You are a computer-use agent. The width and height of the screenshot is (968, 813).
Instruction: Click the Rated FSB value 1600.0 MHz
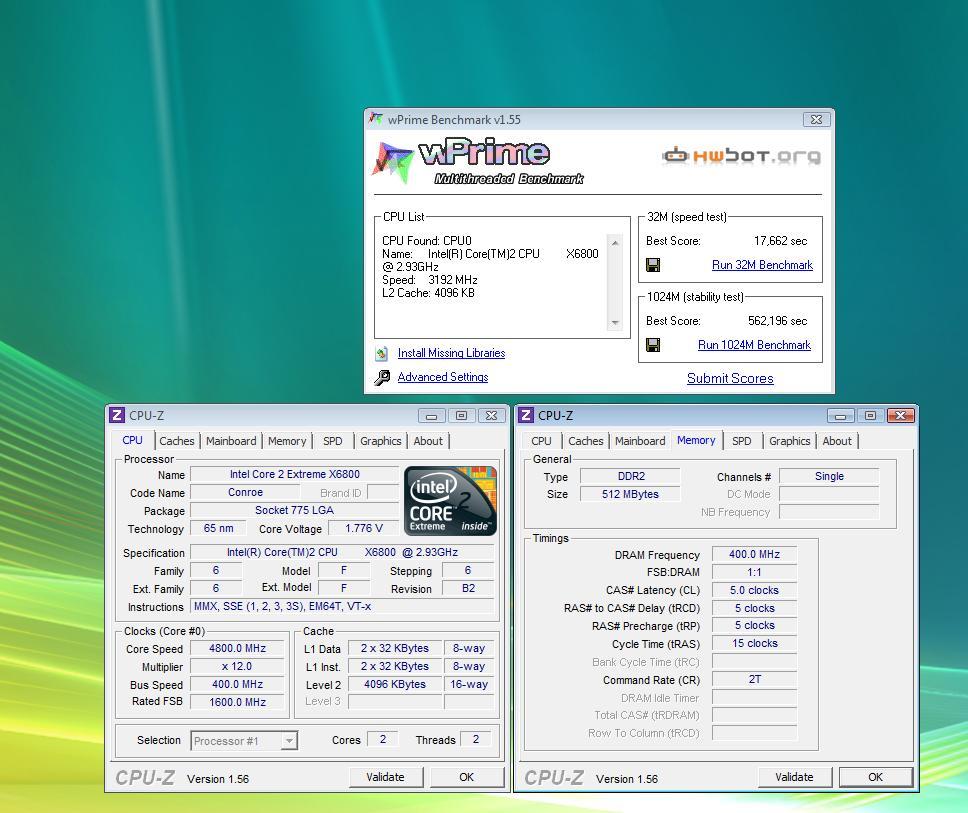pyautogui.click(x=238, y=702)
